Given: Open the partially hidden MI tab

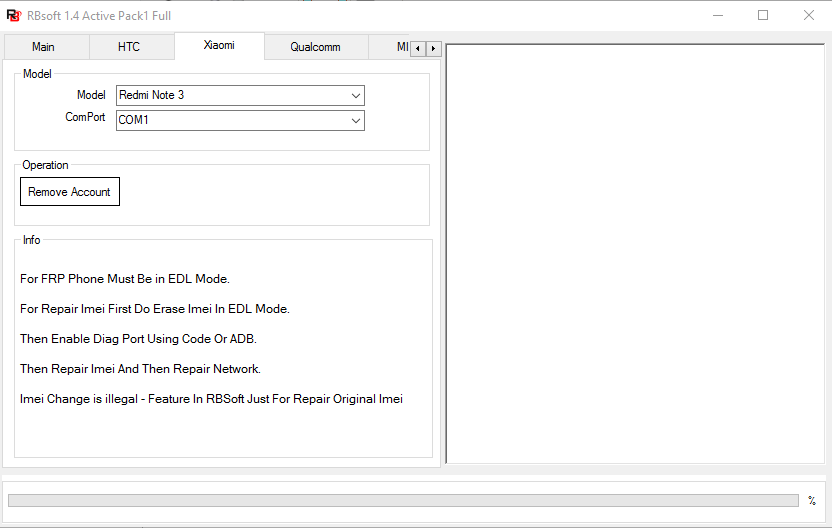Looking at the screenshot, I should click(x=400, y=47).
